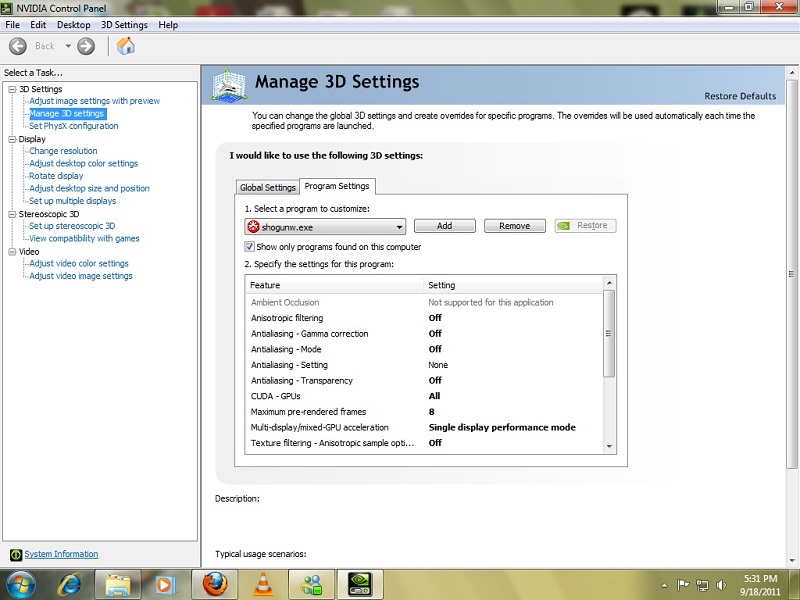Collapse the Display tree node
The image size is (800, 600).
12,139
